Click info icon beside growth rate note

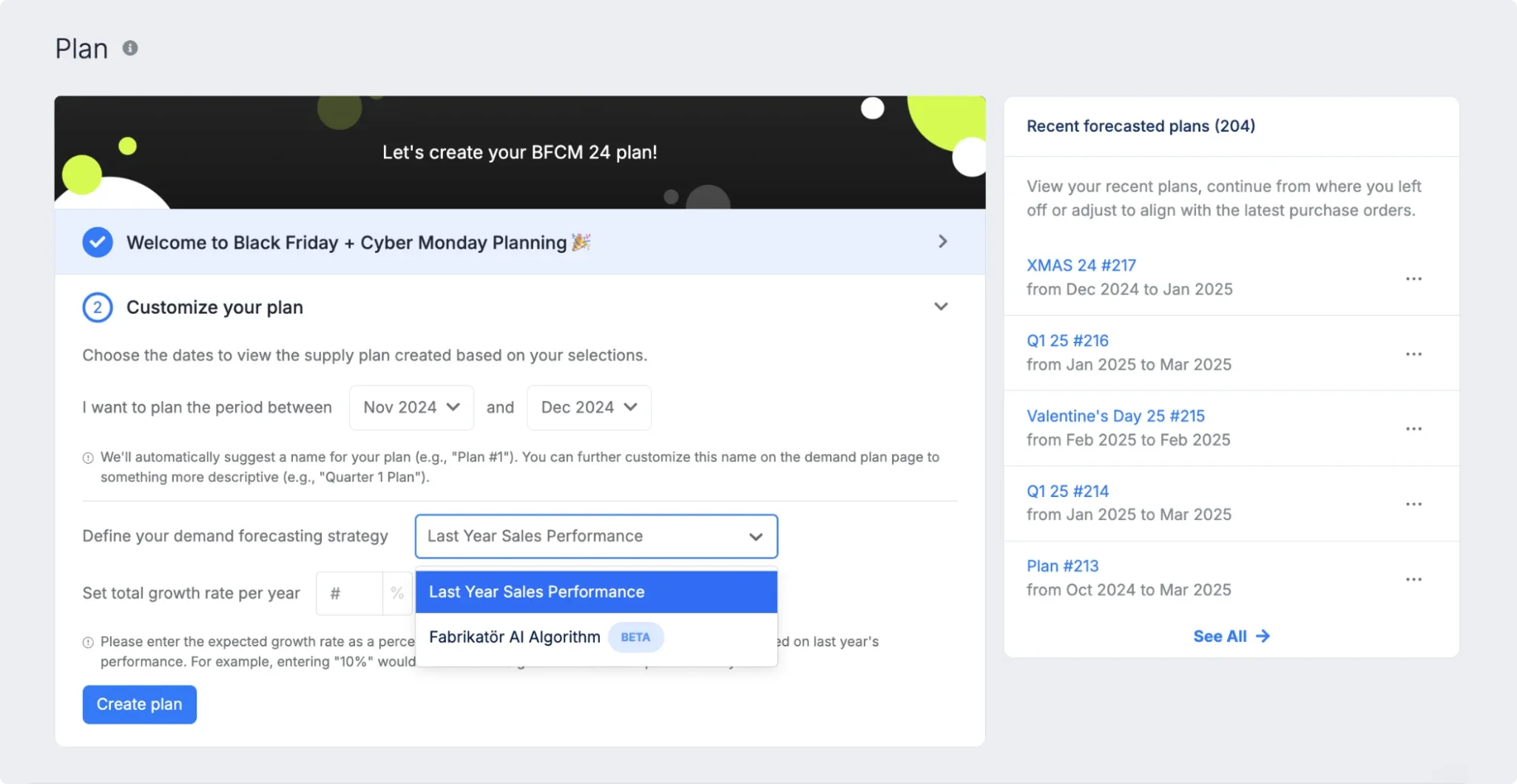[x=88, y=642]
